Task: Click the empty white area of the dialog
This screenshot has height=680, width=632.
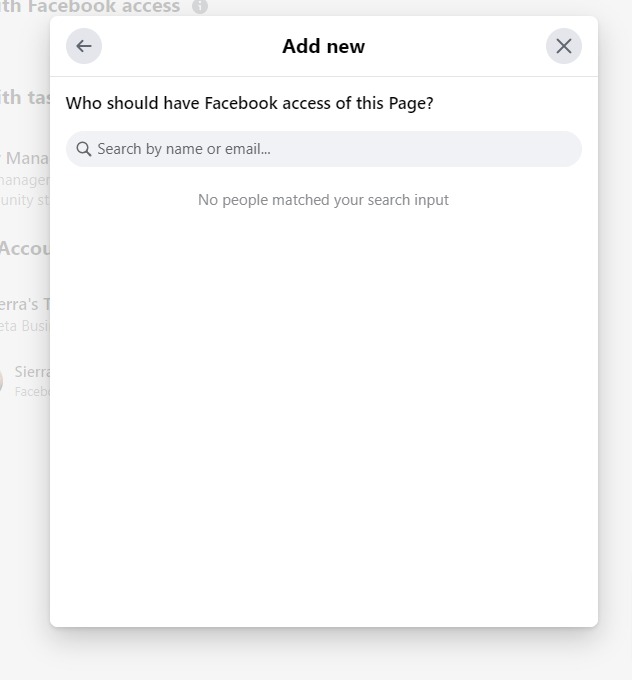Action: 323,420
